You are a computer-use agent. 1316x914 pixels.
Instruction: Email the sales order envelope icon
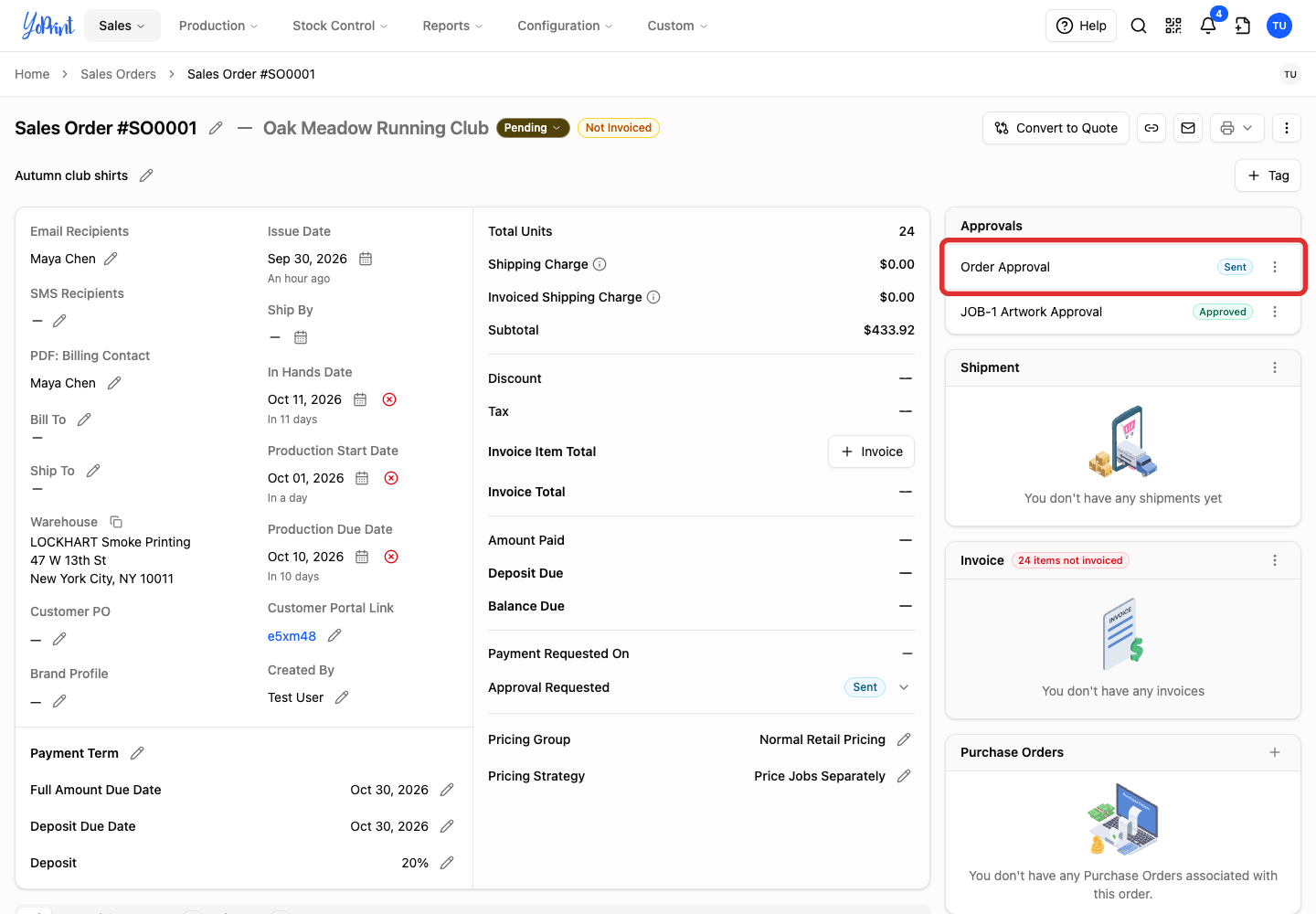click(x=1188, y=128)
